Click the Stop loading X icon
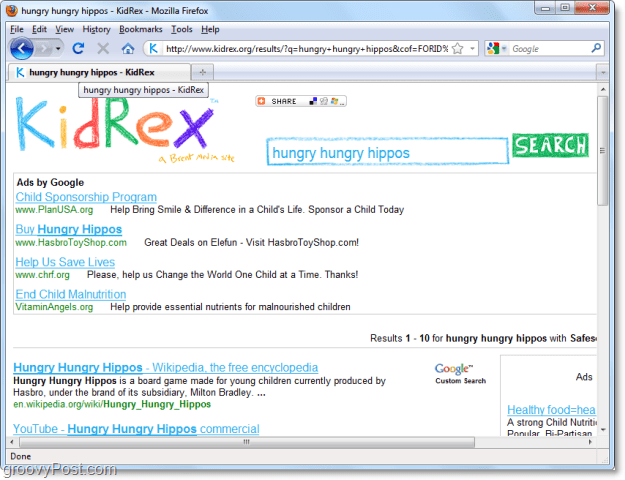Screen dimensions: 625x480 [x=103, y=49]
